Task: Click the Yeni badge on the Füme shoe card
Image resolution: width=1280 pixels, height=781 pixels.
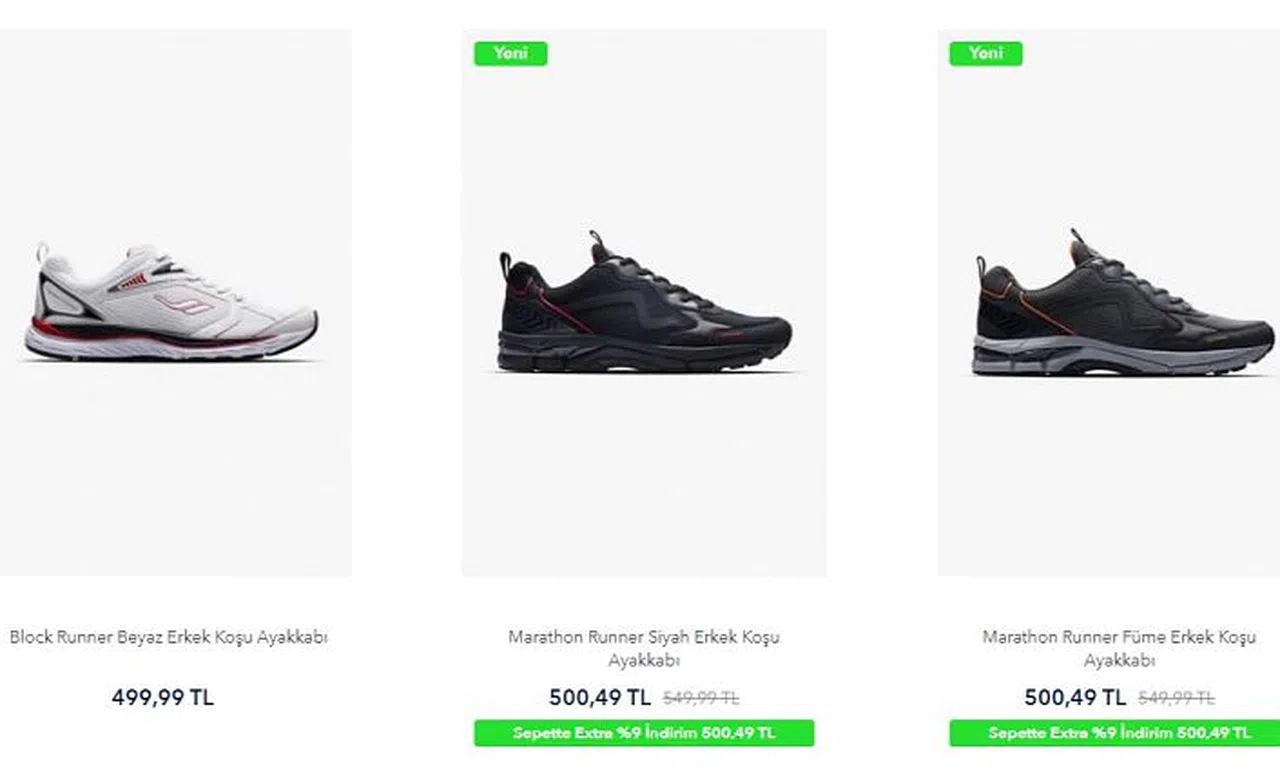Action: [985, 53]
